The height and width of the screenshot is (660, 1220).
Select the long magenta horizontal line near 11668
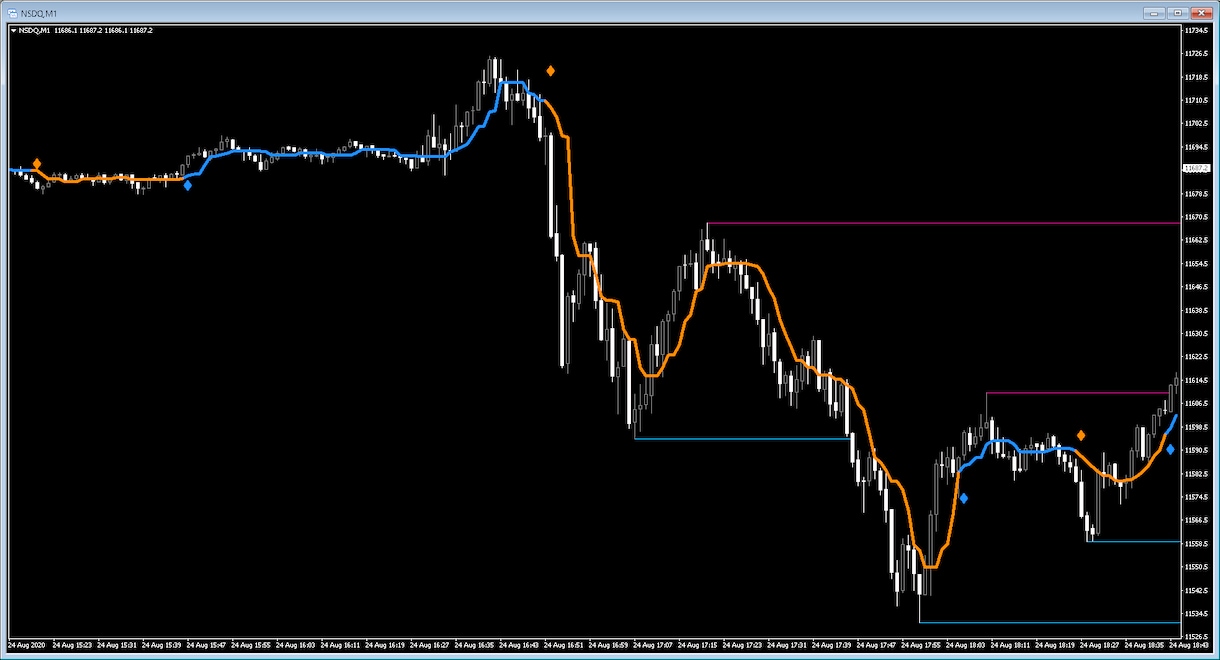(943, 223)
